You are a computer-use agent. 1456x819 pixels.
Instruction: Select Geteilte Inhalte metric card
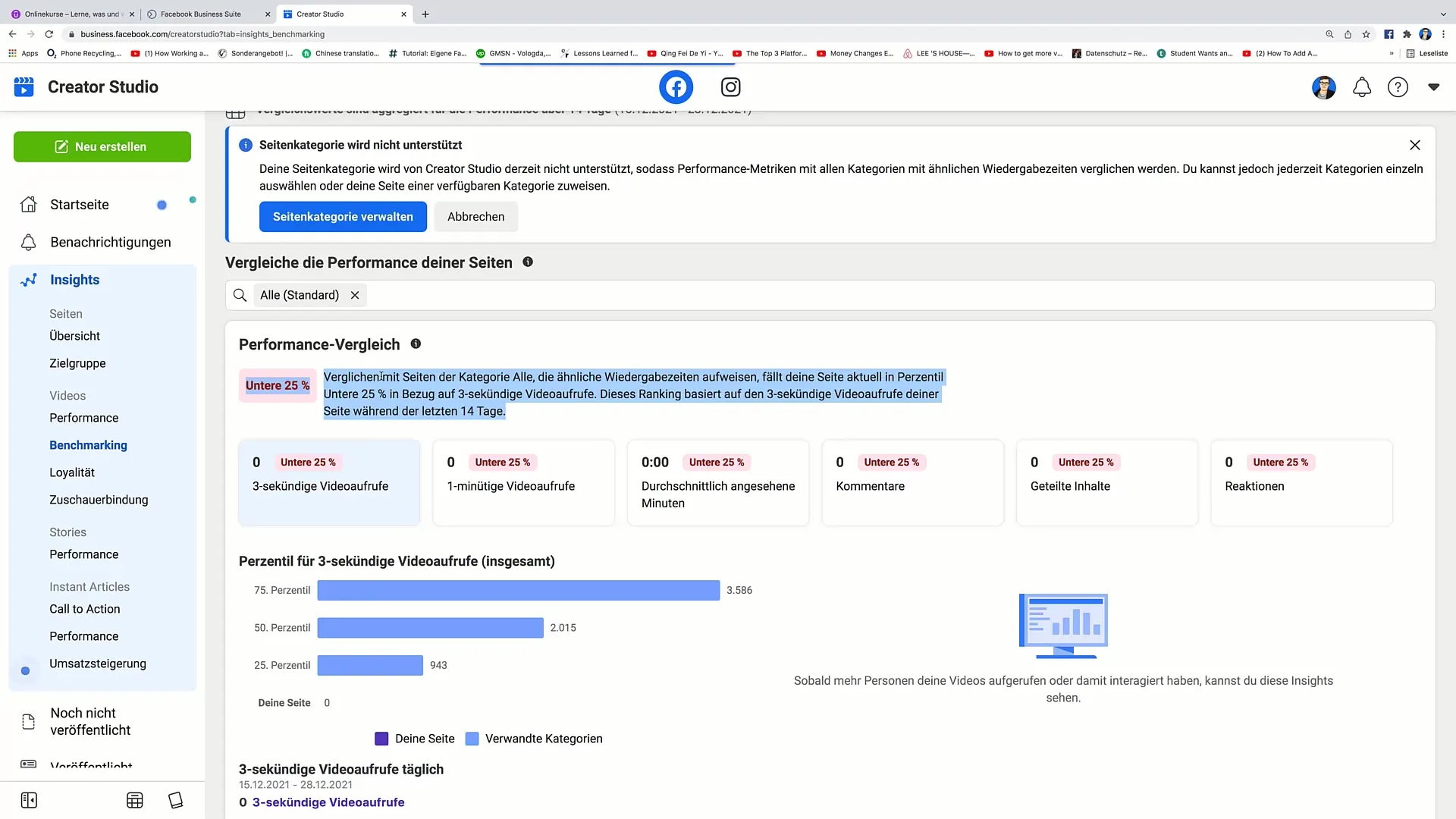(1107, 482)
